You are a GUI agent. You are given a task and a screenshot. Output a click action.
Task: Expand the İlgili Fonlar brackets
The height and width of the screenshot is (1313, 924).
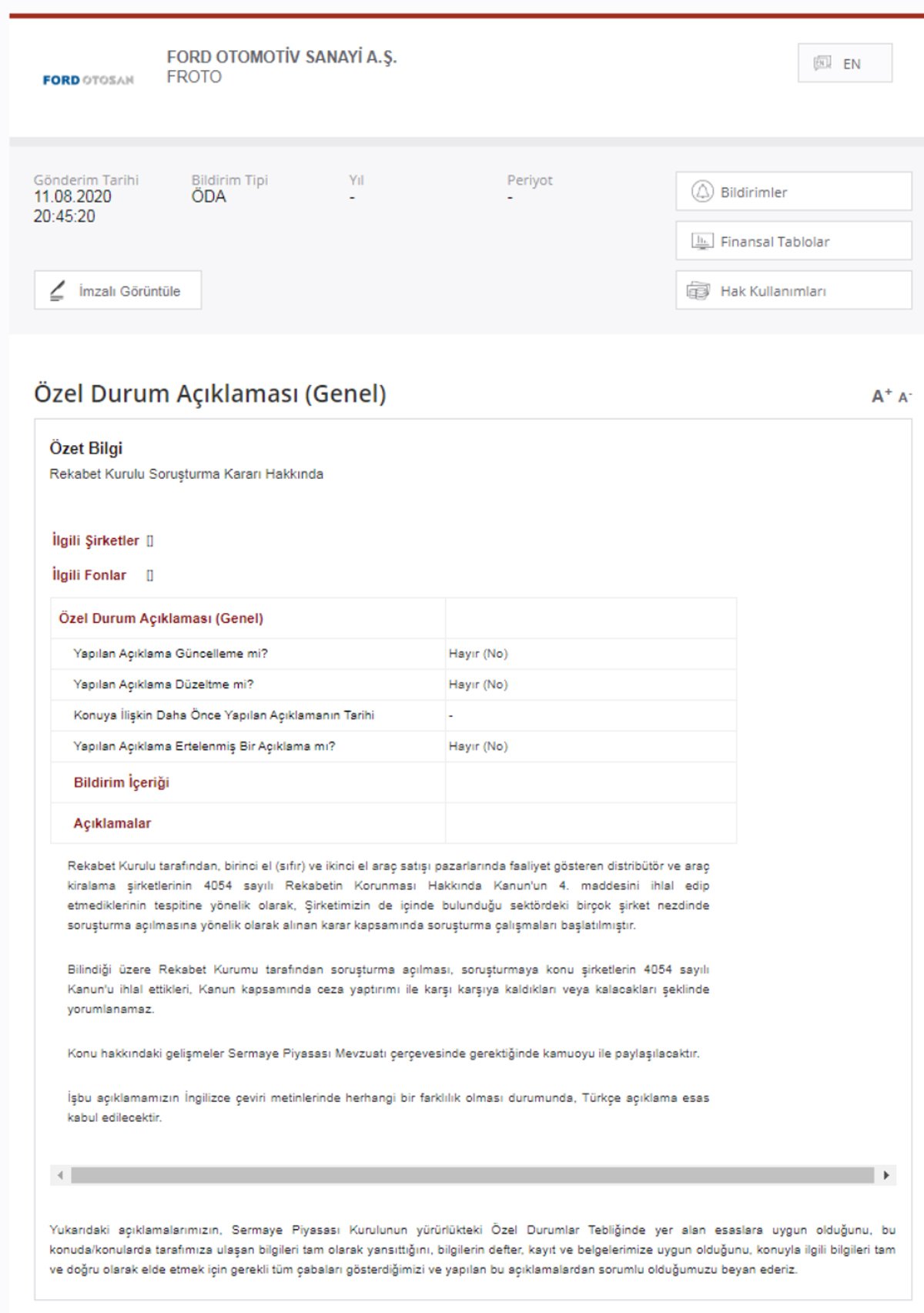(150, 575)
